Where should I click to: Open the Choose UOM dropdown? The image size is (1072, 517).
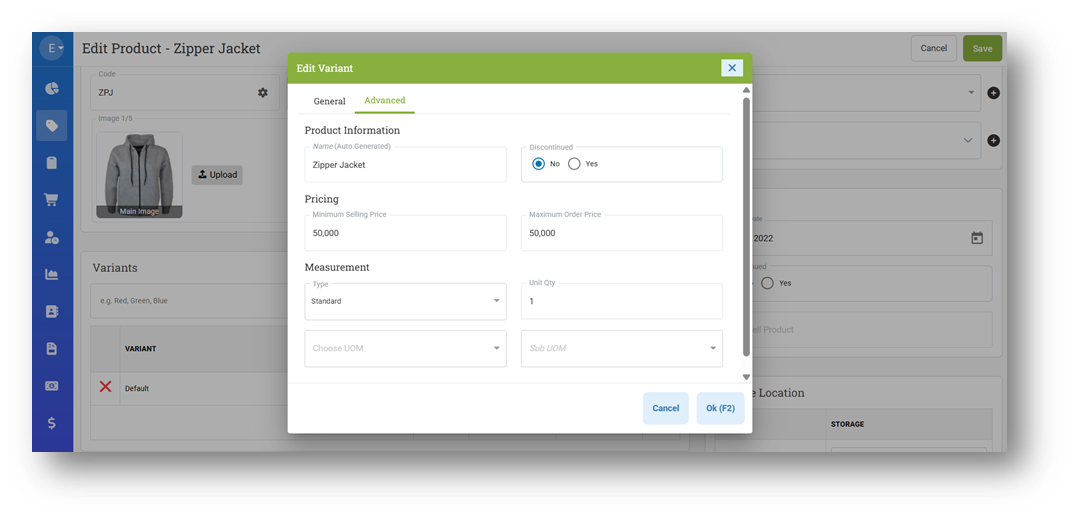[x=405, y=349]
